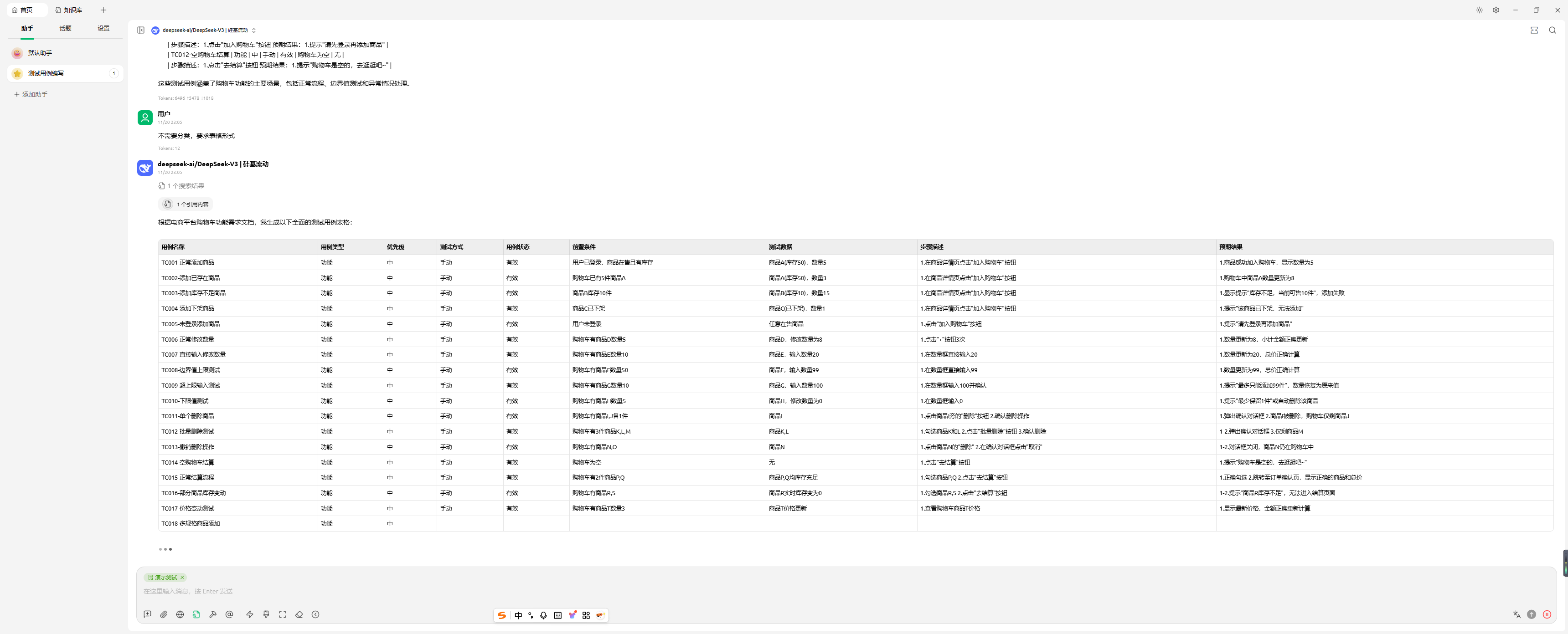
Task: Select the 默认助手 assistant
Action: (x=40, y=53)
